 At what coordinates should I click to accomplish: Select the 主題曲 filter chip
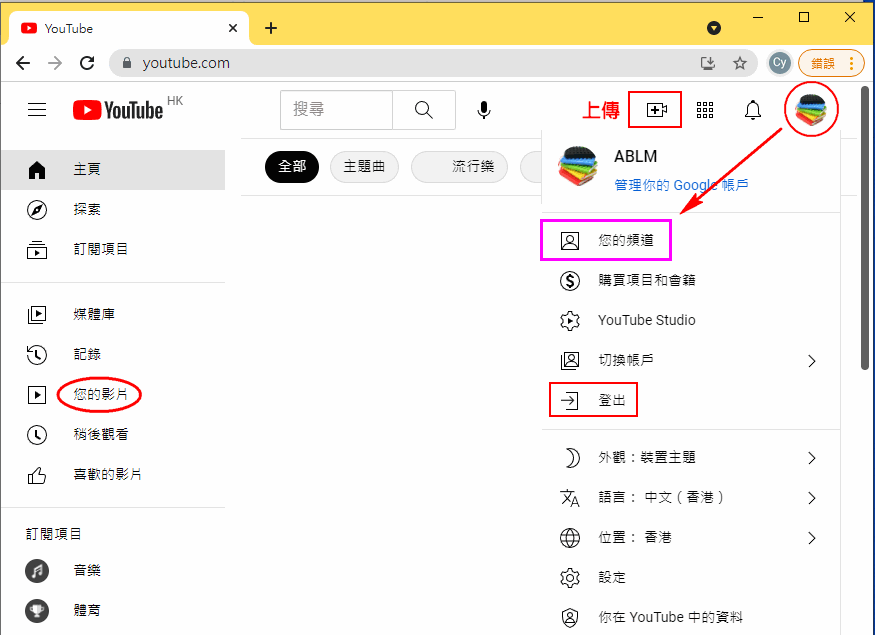[364, 167]
